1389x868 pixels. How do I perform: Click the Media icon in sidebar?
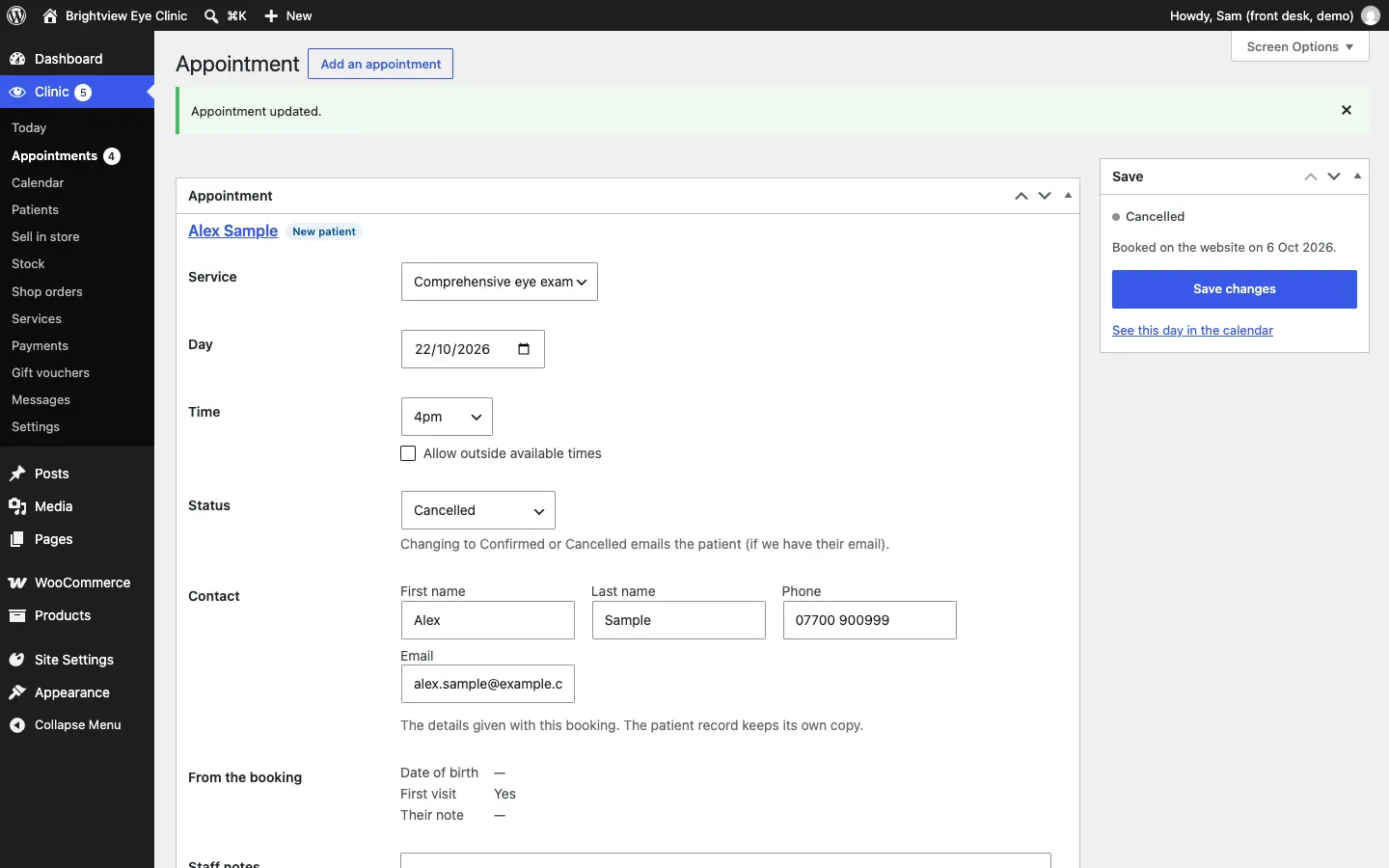[17, 506]
